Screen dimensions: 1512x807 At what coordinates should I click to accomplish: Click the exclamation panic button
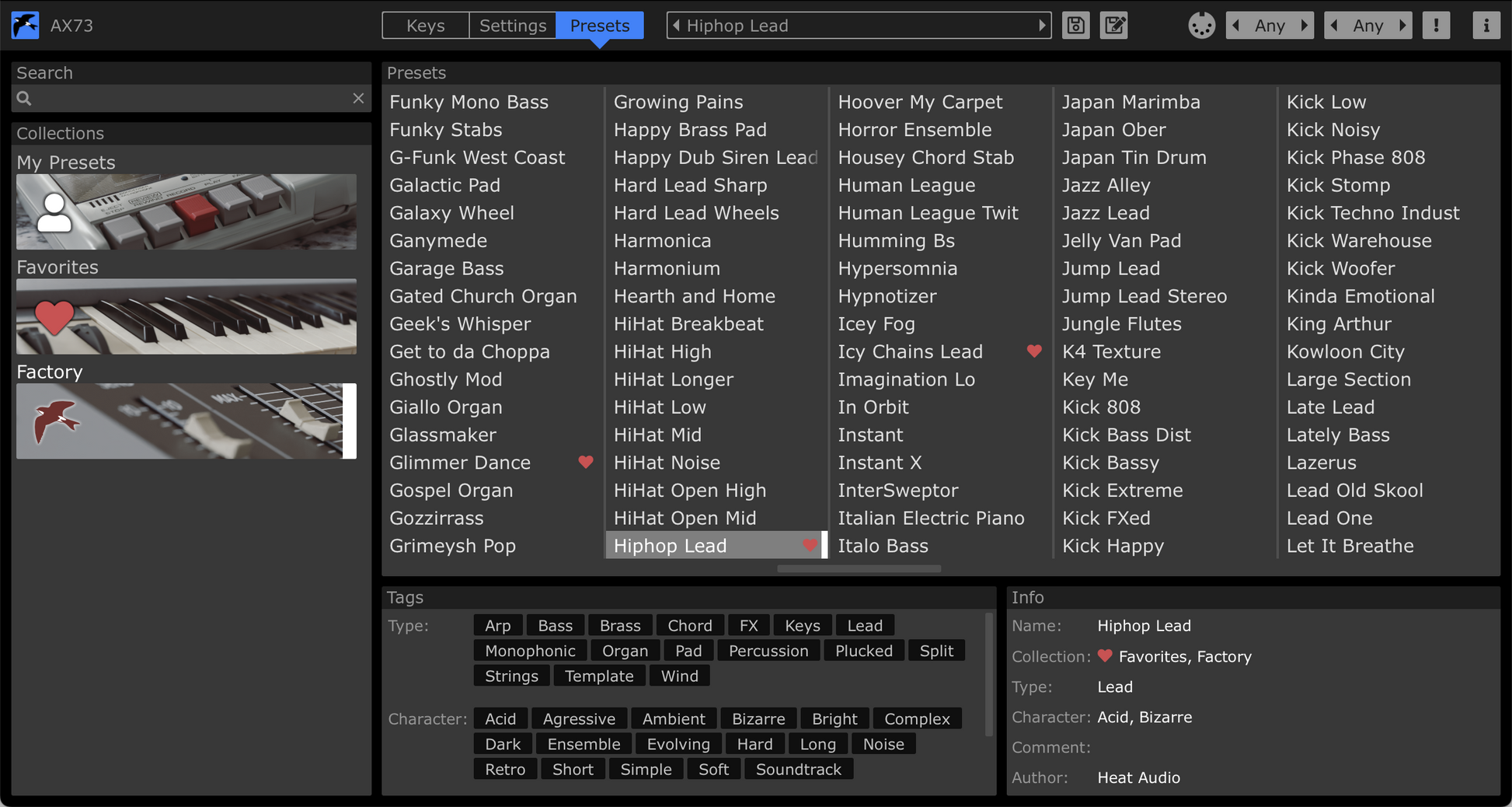1436,26
